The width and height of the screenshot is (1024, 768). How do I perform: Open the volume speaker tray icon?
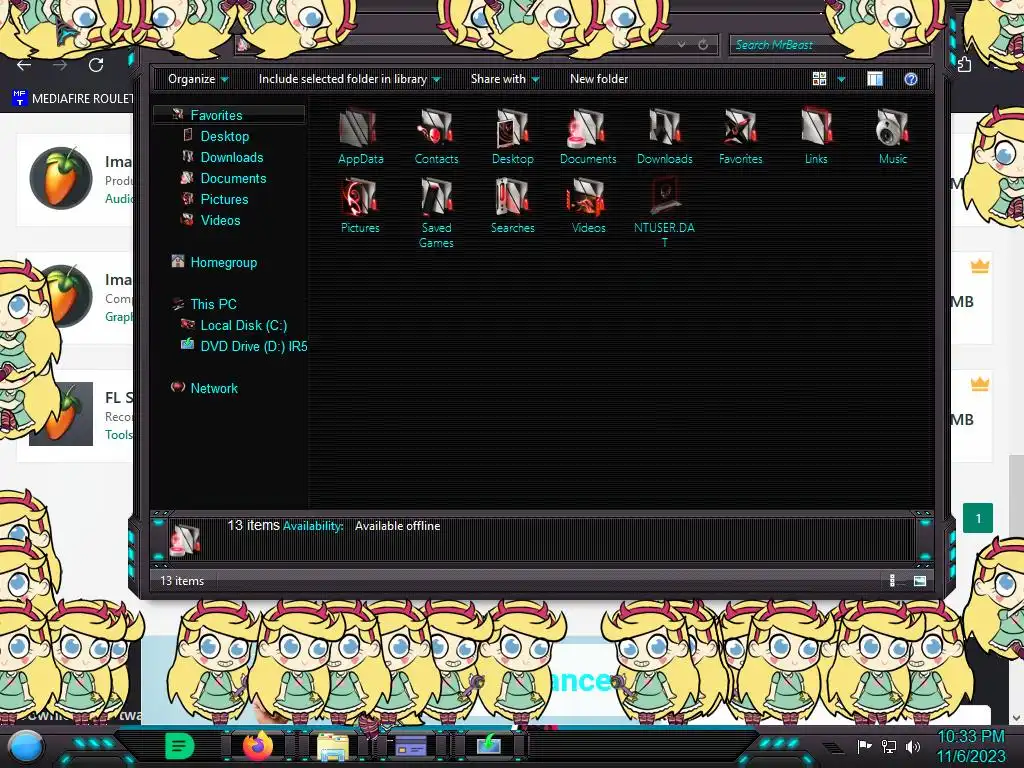[x=913, y=746]
